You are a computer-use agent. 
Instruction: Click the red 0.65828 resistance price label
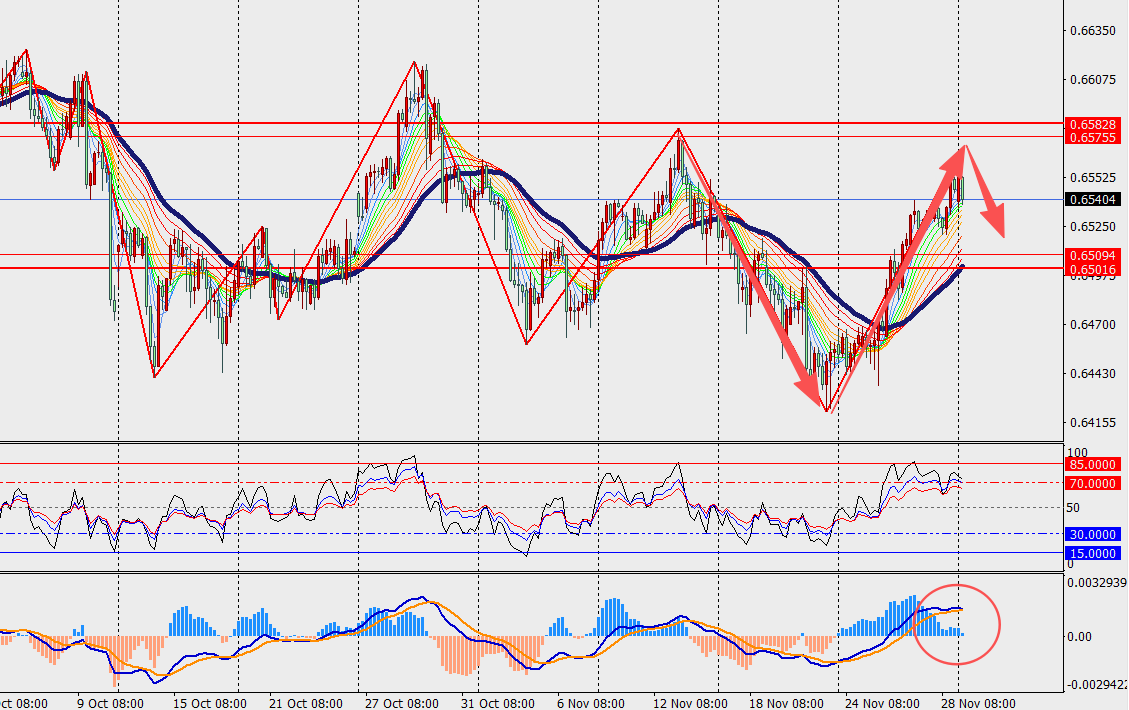(x=1092, y=123)
